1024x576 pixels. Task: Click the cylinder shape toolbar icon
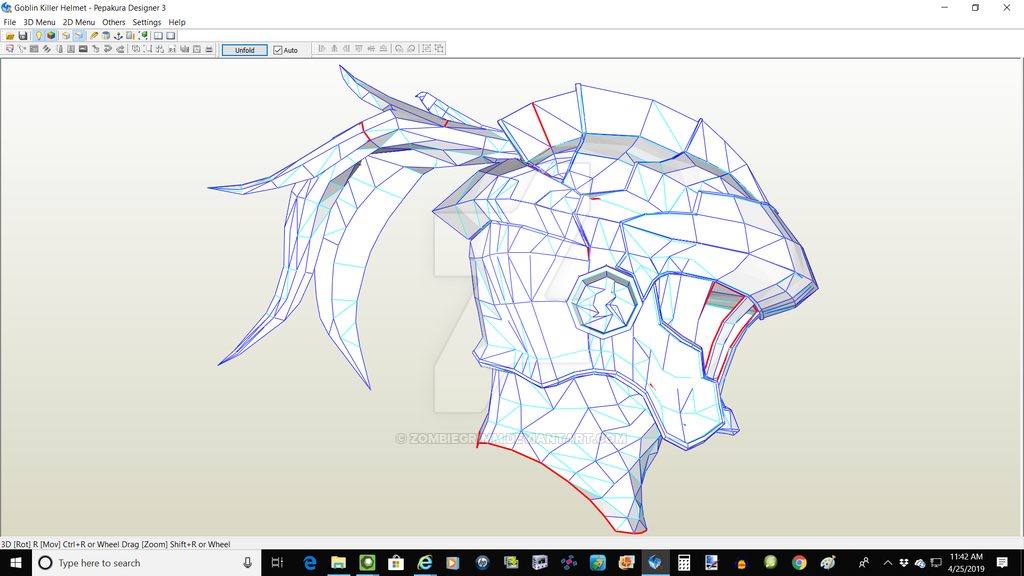106,36
